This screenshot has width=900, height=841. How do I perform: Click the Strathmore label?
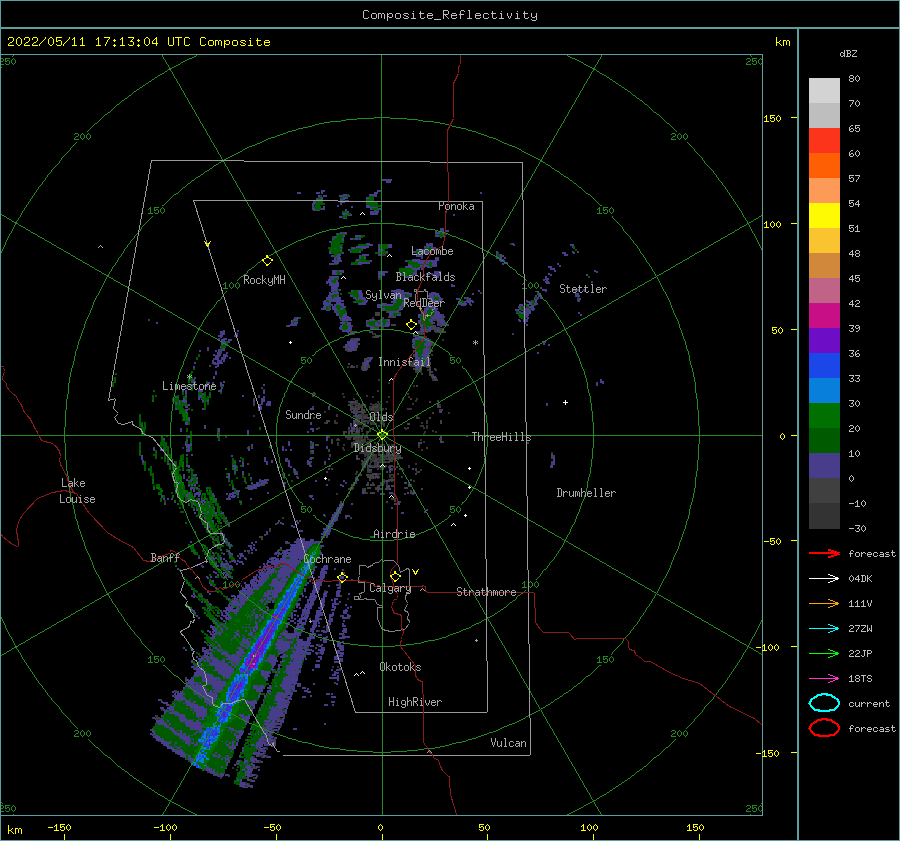point(486,592)
